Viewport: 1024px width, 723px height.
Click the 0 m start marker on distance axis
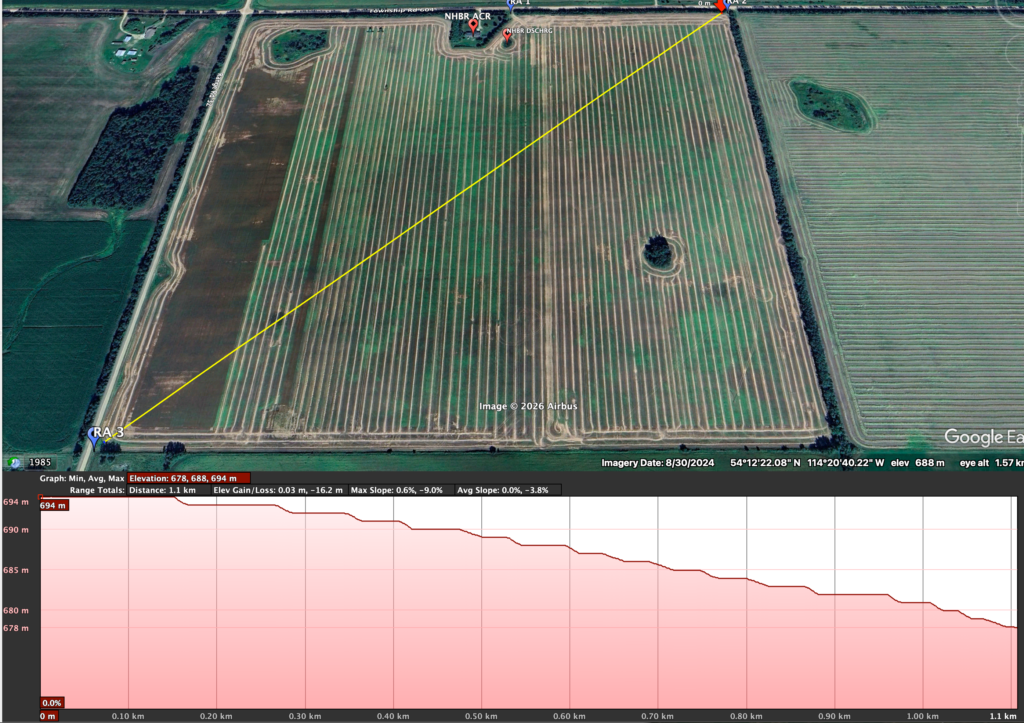(47, 716)
